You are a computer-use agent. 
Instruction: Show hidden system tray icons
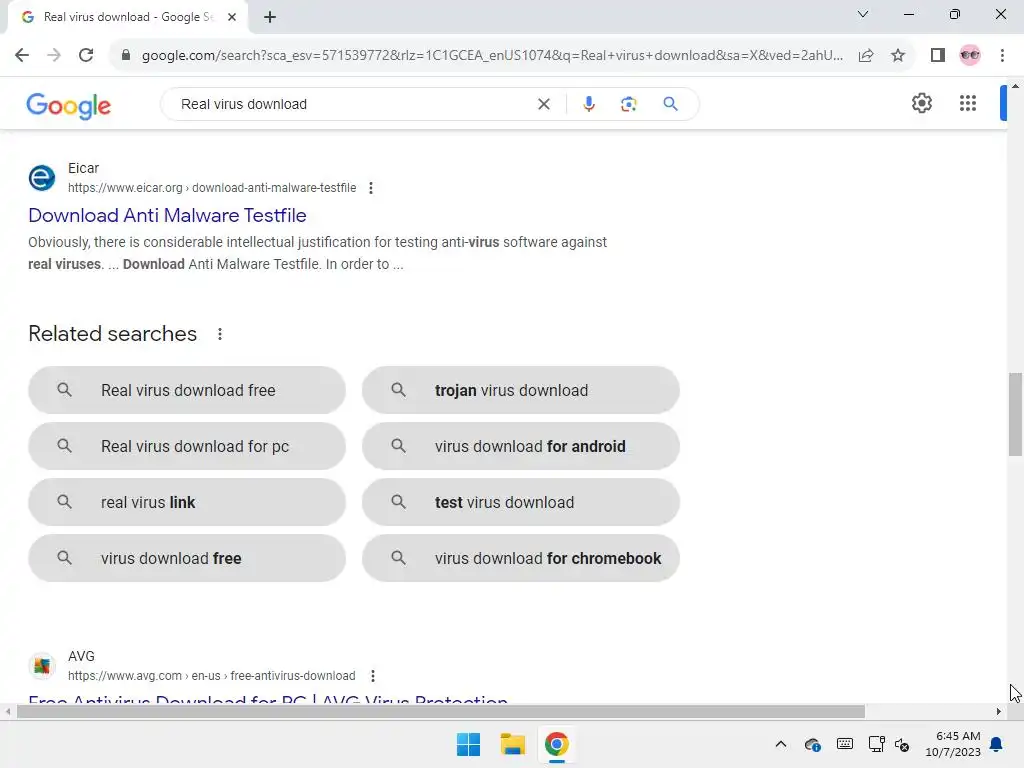point(780,744)
